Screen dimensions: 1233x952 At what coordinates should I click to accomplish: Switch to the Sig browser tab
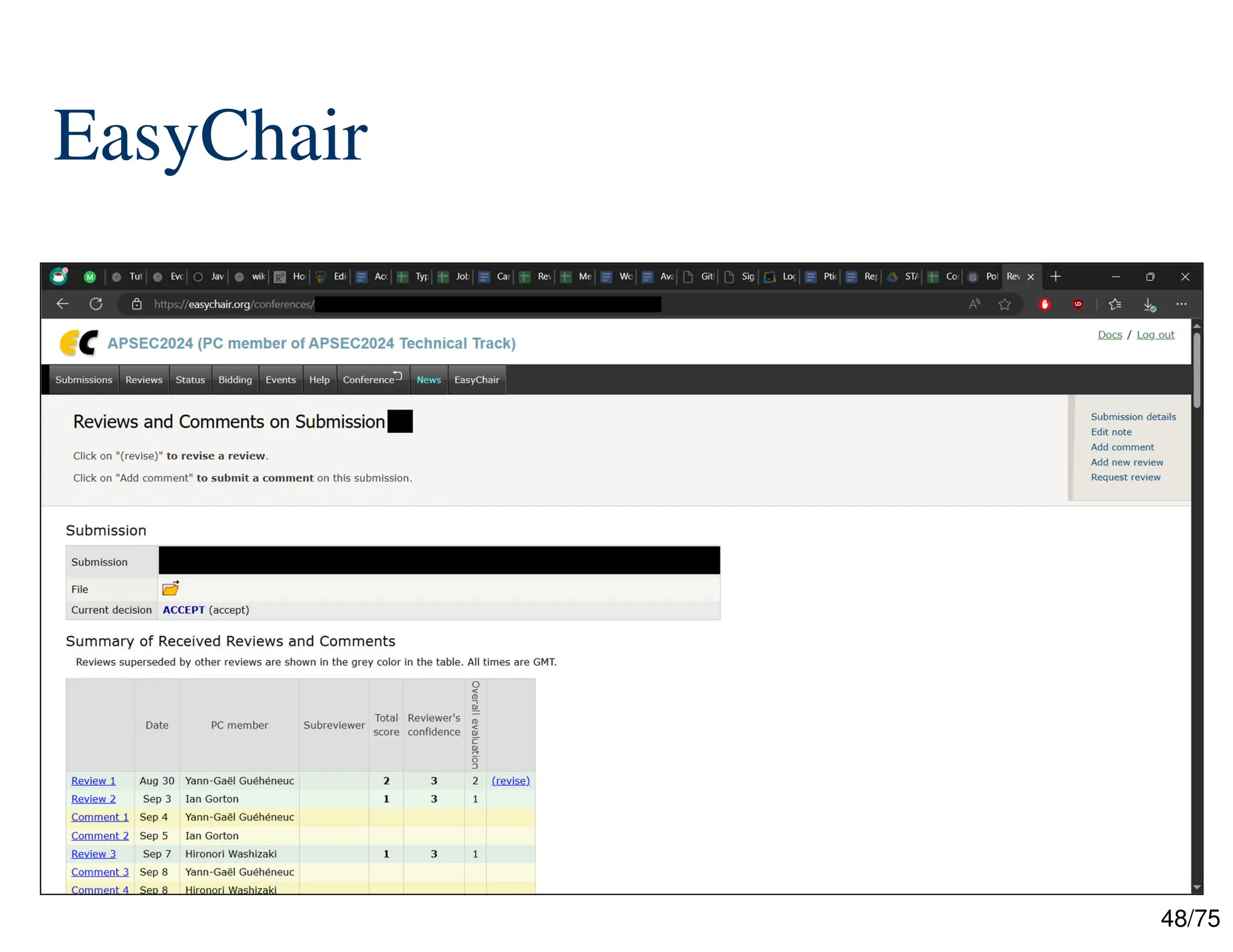(x=740, y=276)
